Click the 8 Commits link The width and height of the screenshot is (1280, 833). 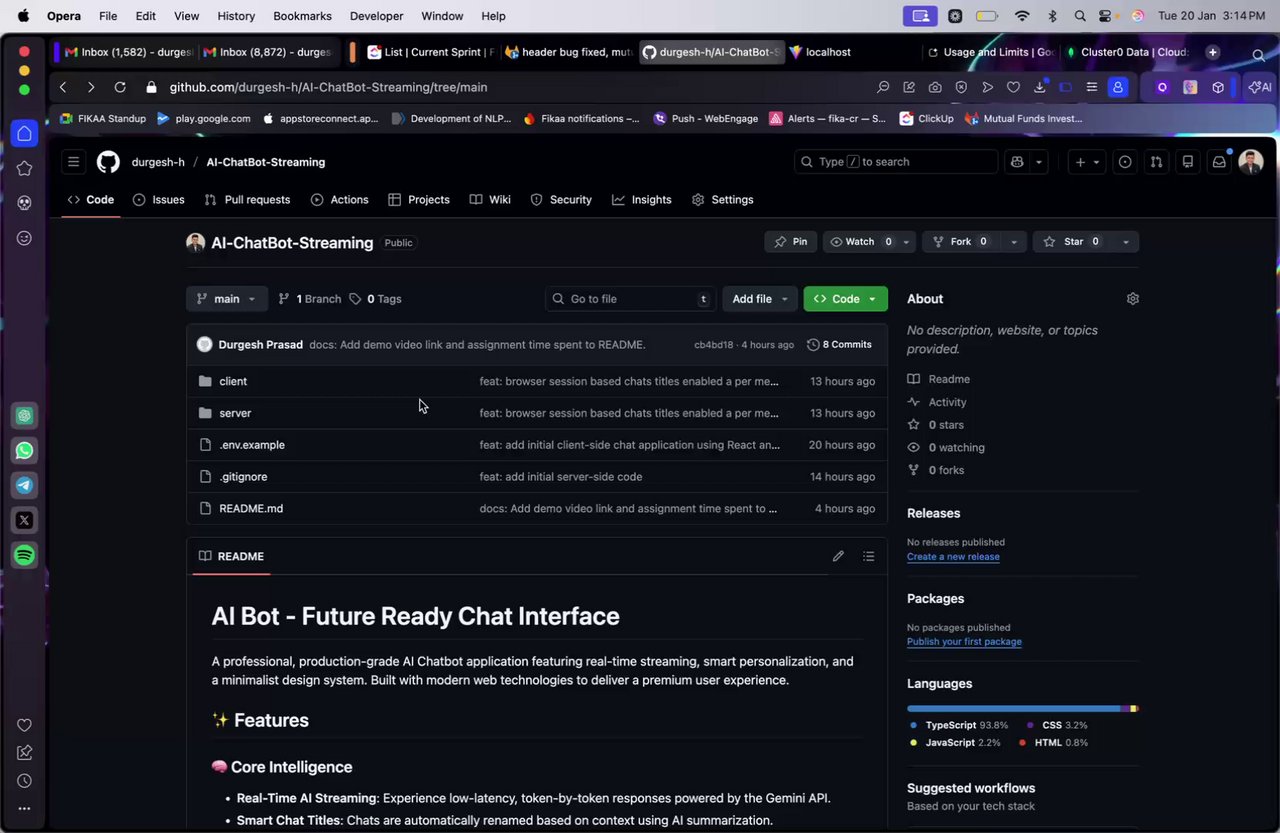click(x=839, y=345)
